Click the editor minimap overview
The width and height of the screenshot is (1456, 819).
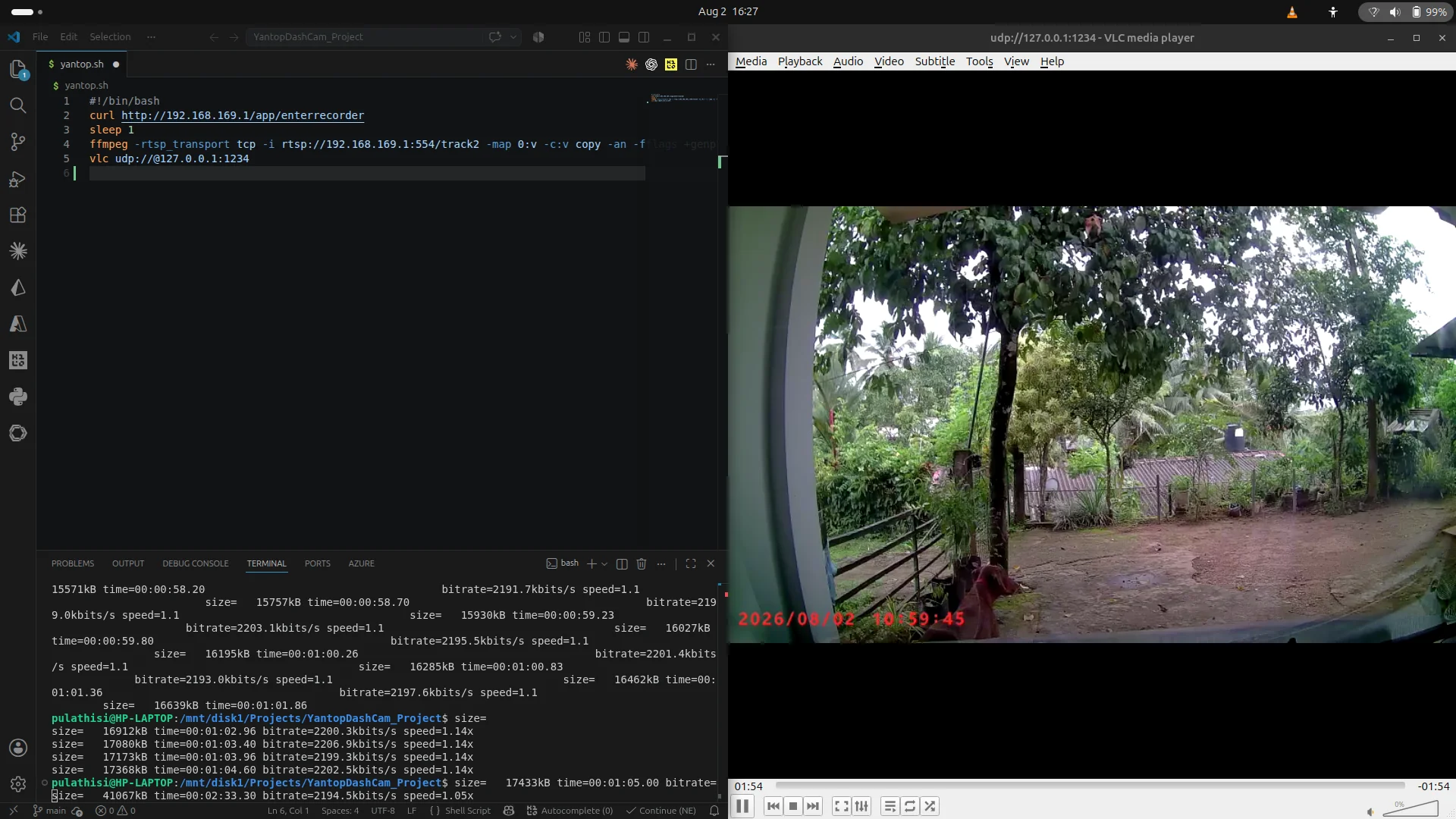[x=684, y=99]
